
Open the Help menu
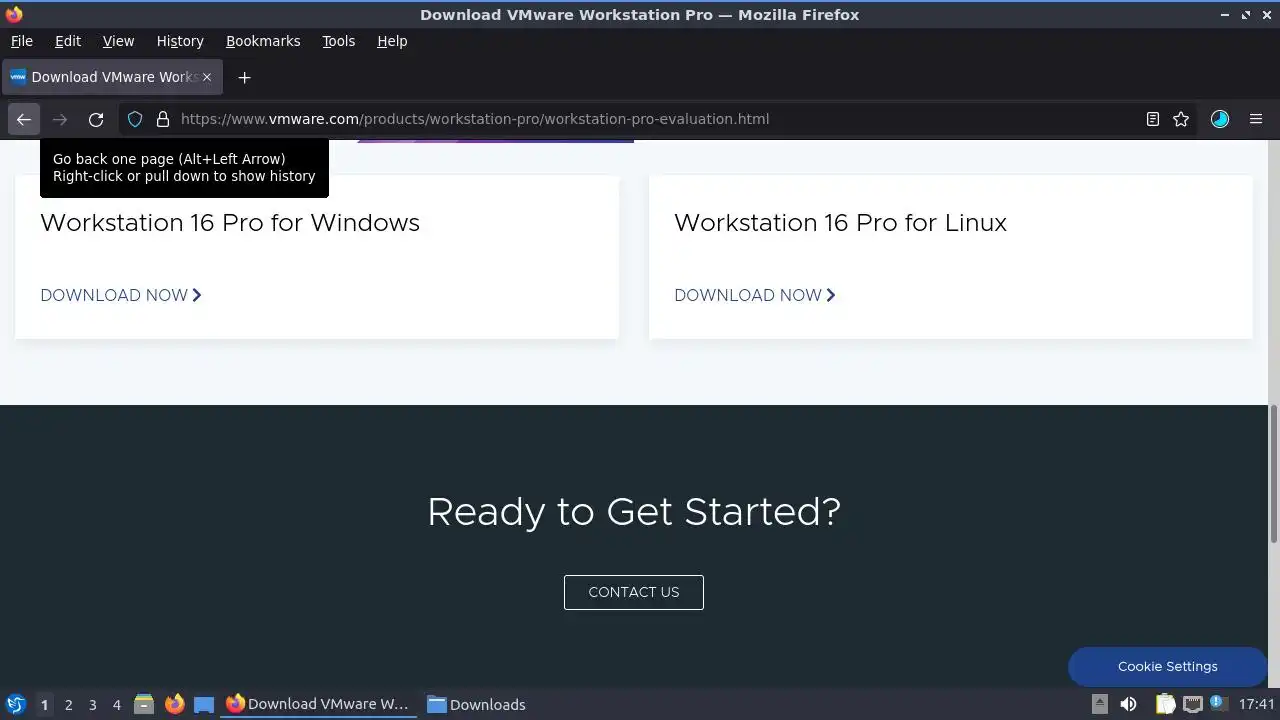coord(392,41)
